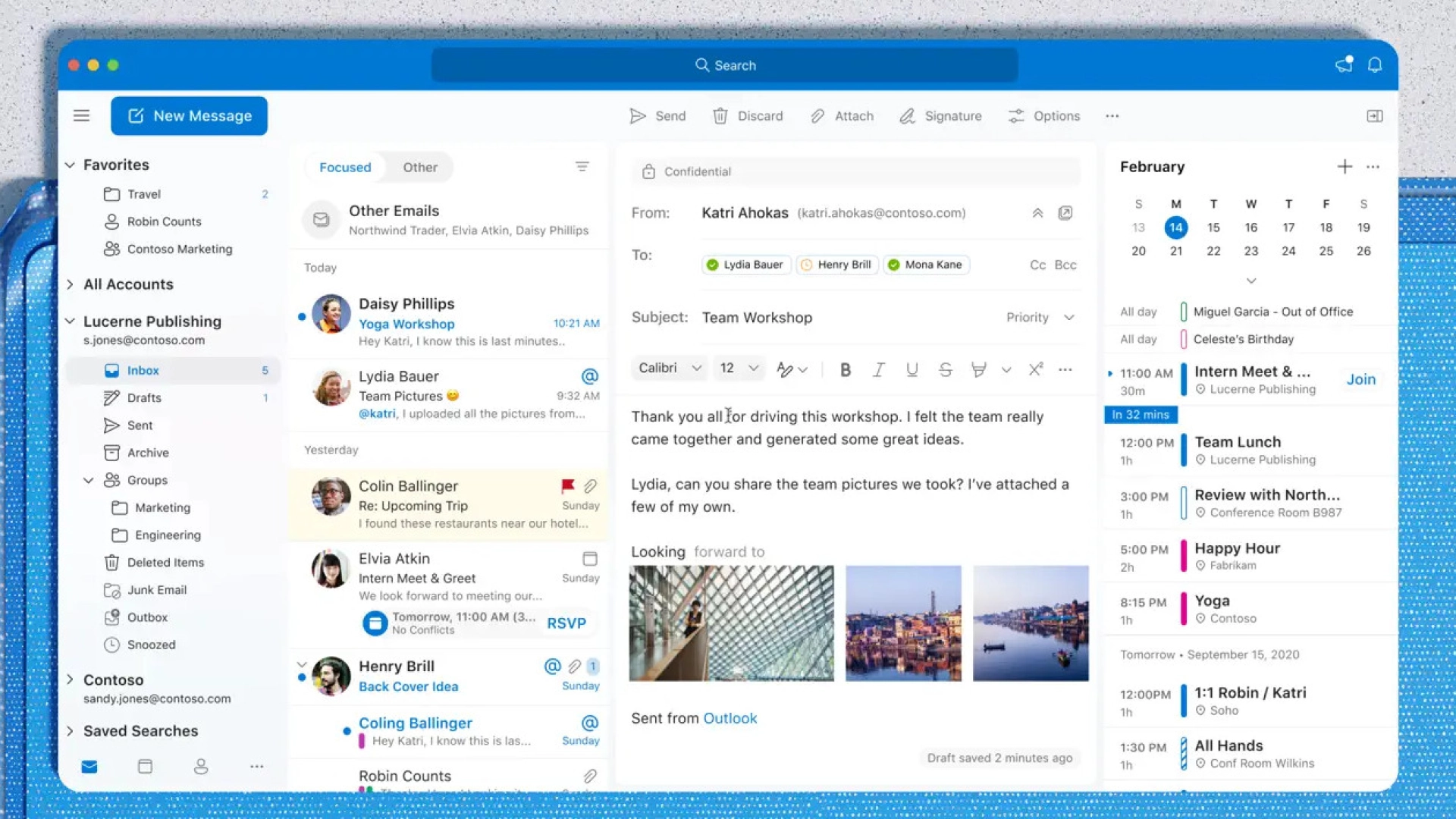Attach a file to the message
The height and width of the screenshot is (819, 1456).
click(x=842, y=116)
